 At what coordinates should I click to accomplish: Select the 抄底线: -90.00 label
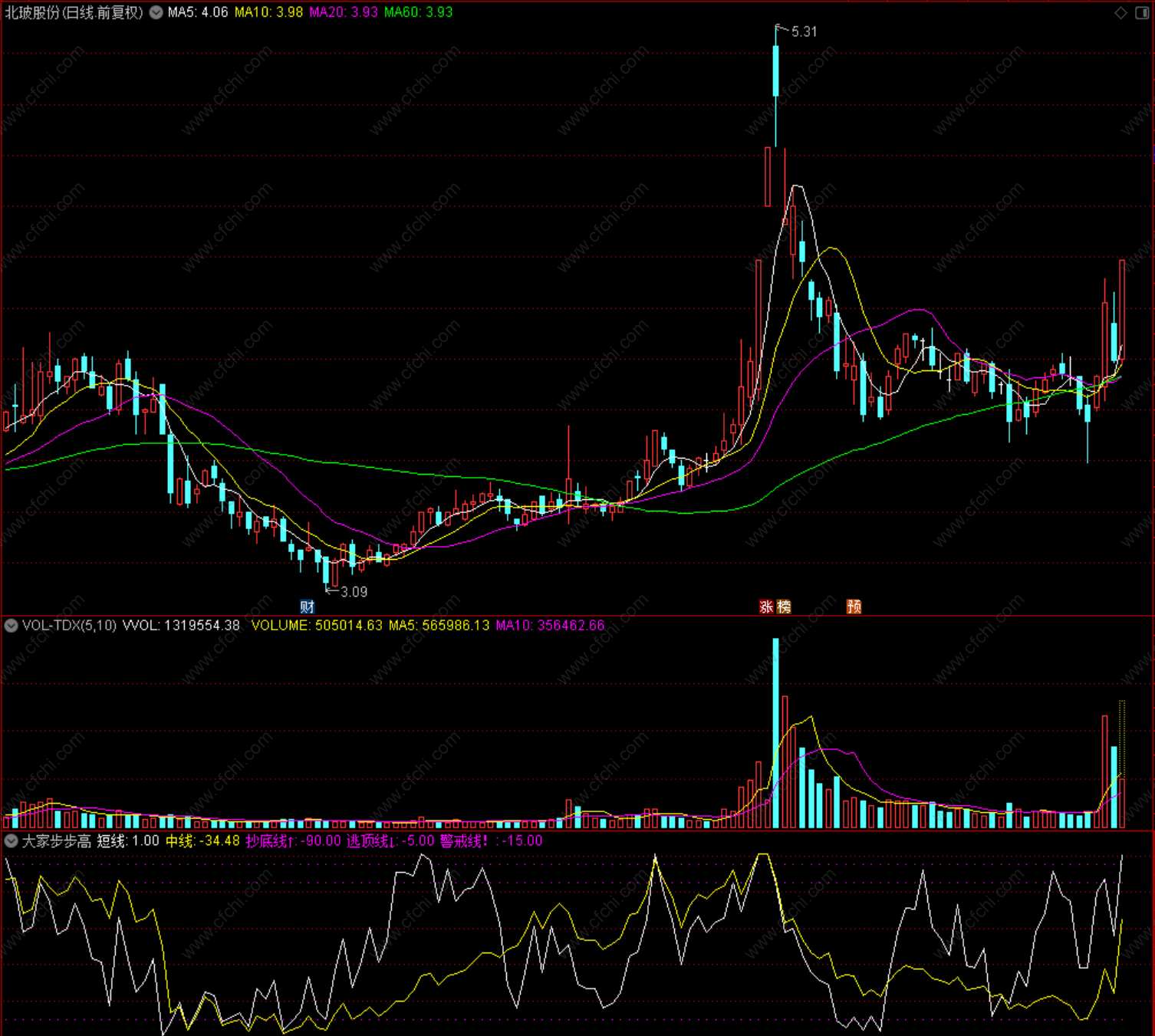click(293, 840)
